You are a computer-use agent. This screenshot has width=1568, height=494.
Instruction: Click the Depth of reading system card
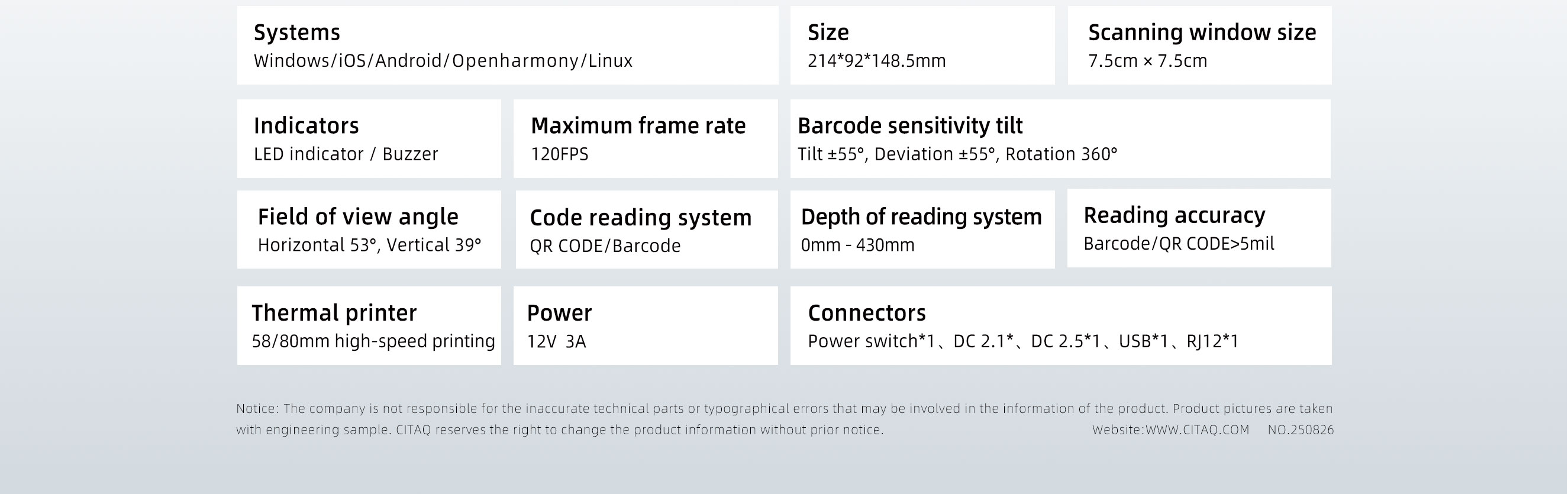click(x=921, y=230)
